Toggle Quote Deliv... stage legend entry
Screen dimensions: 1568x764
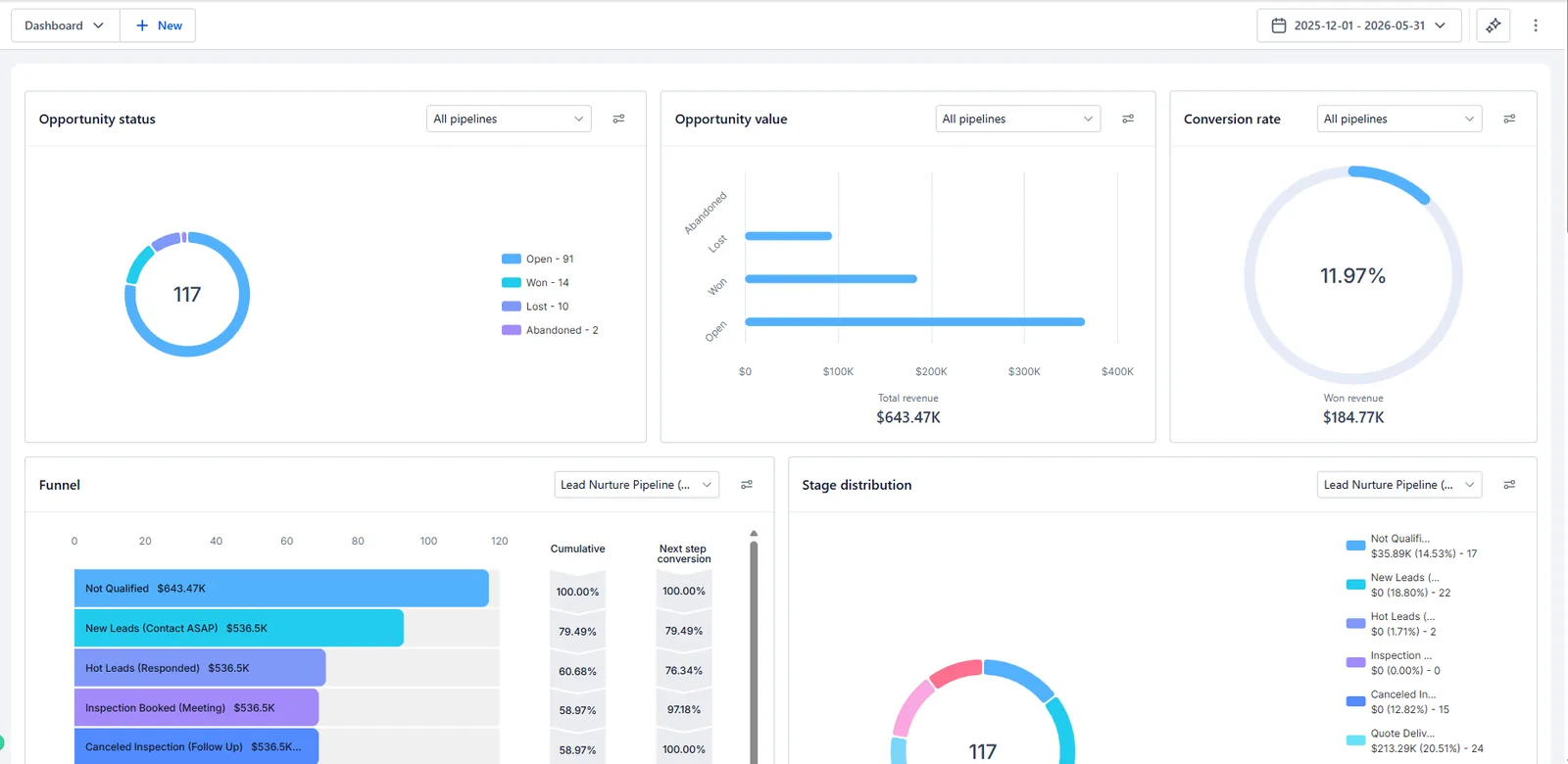(x=1415, y=740)
